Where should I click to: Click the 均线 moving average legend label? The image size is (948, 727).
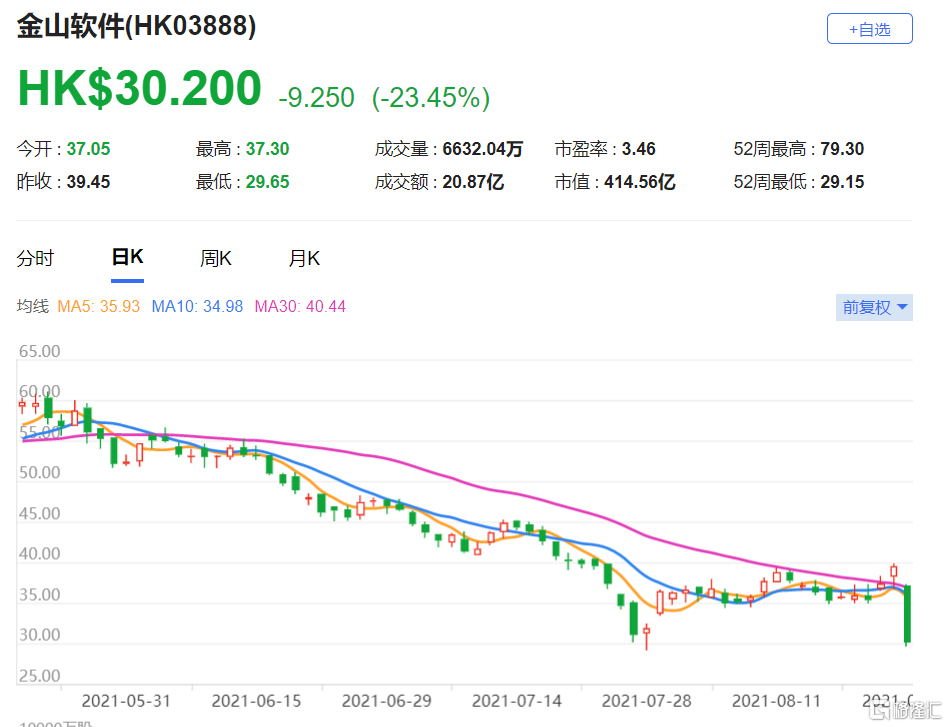click(33, 307)
